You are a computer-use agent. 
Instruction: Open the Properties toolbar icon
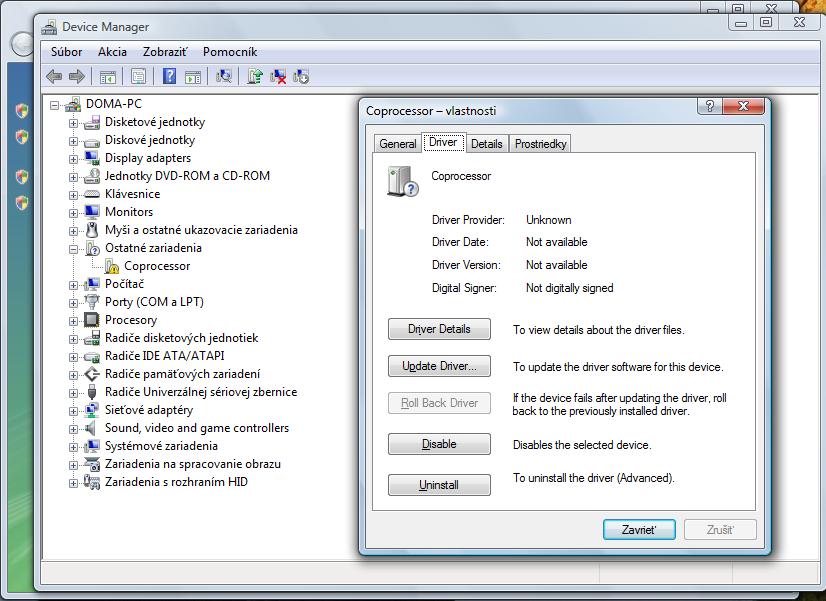[139, 77]
